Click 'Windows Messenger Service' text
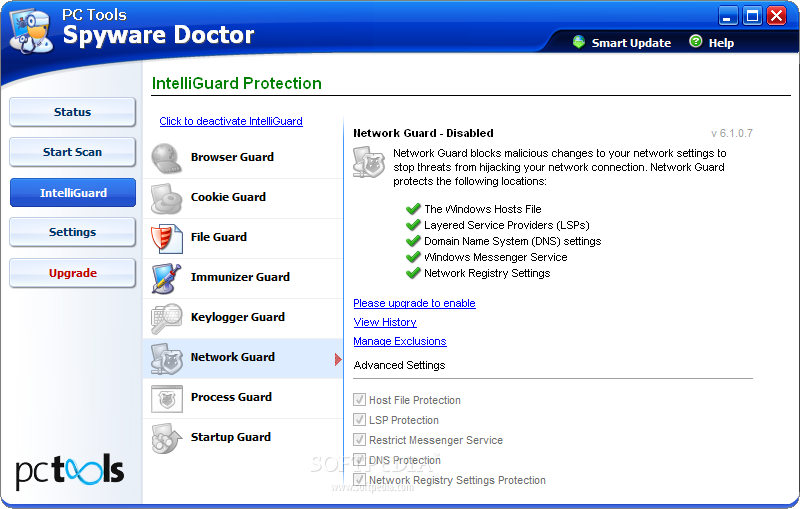This screenshot has height=509, width=800. [x=495, y=257]
